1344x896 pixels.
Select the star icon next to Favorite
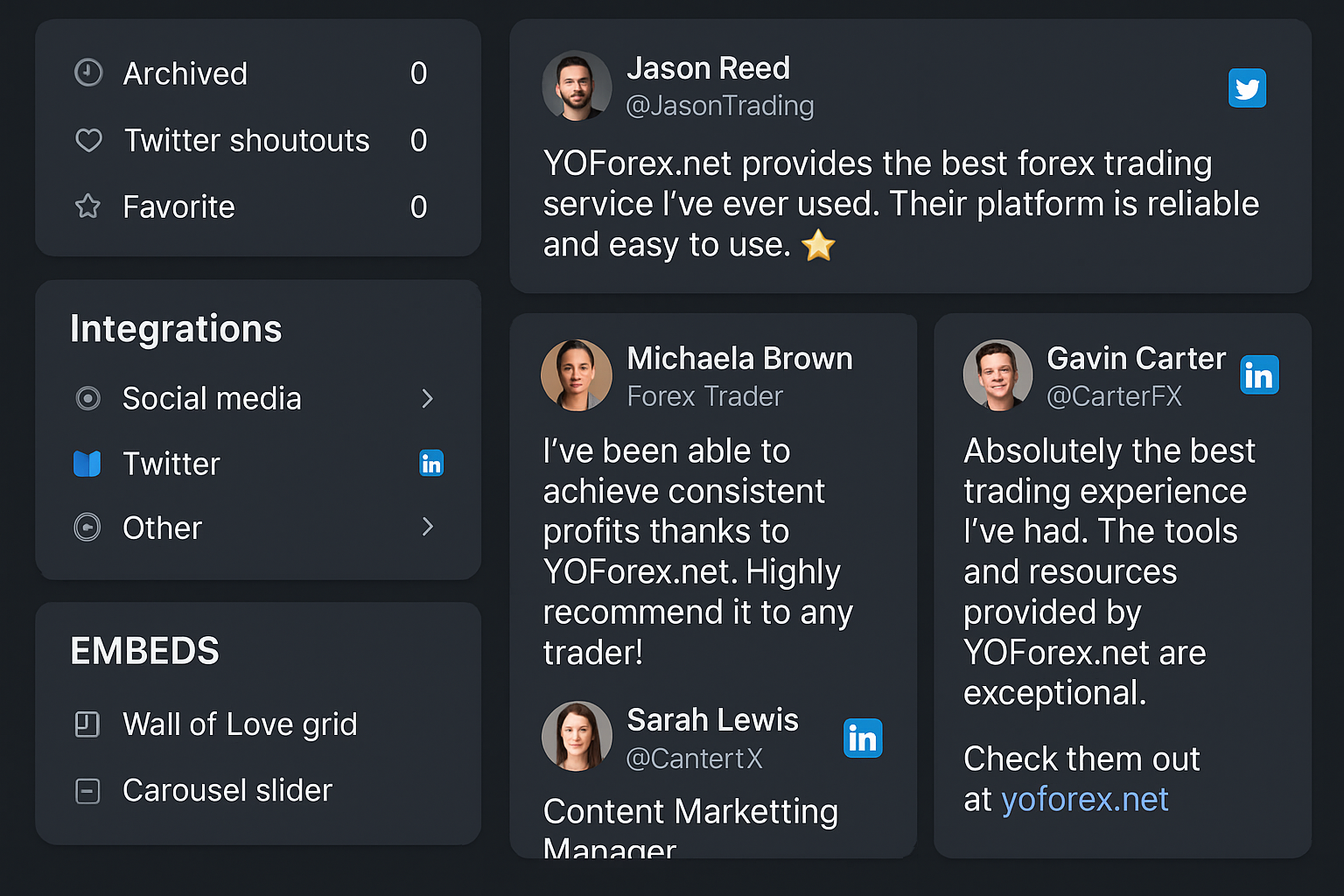[88, 206]
